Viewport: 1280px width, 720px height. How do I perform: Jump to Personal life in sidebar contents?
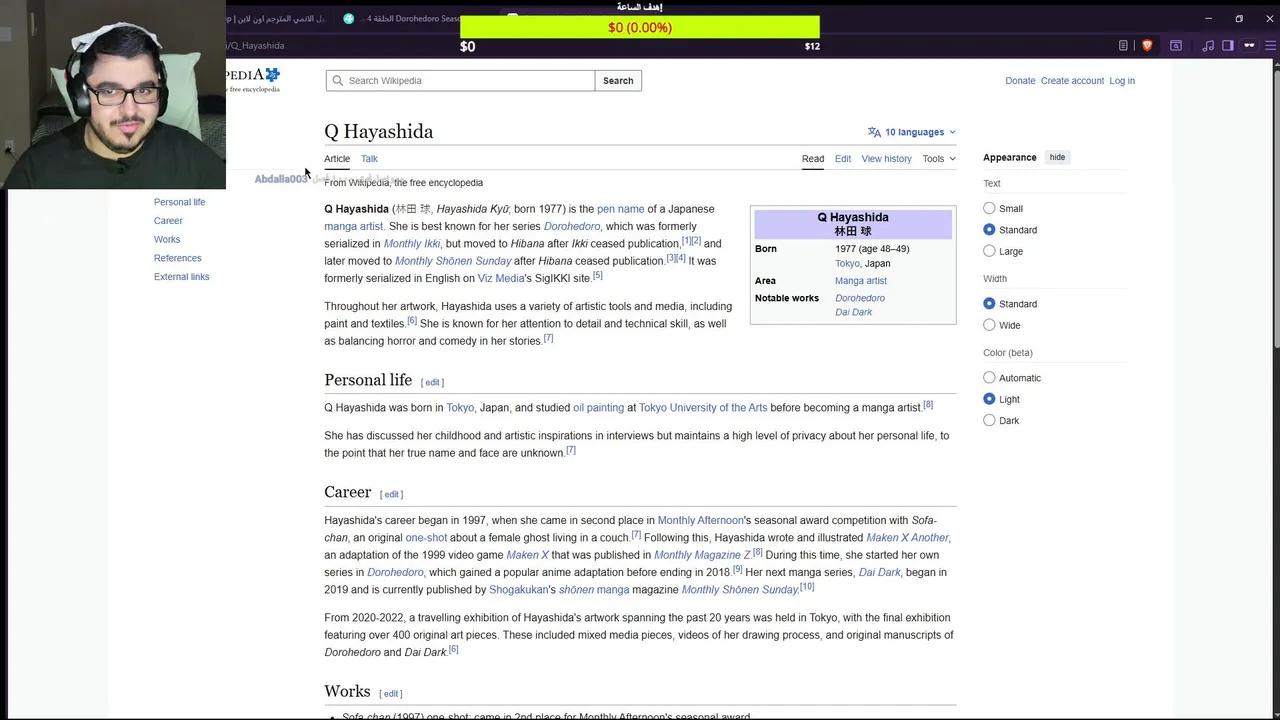point(179,202)
